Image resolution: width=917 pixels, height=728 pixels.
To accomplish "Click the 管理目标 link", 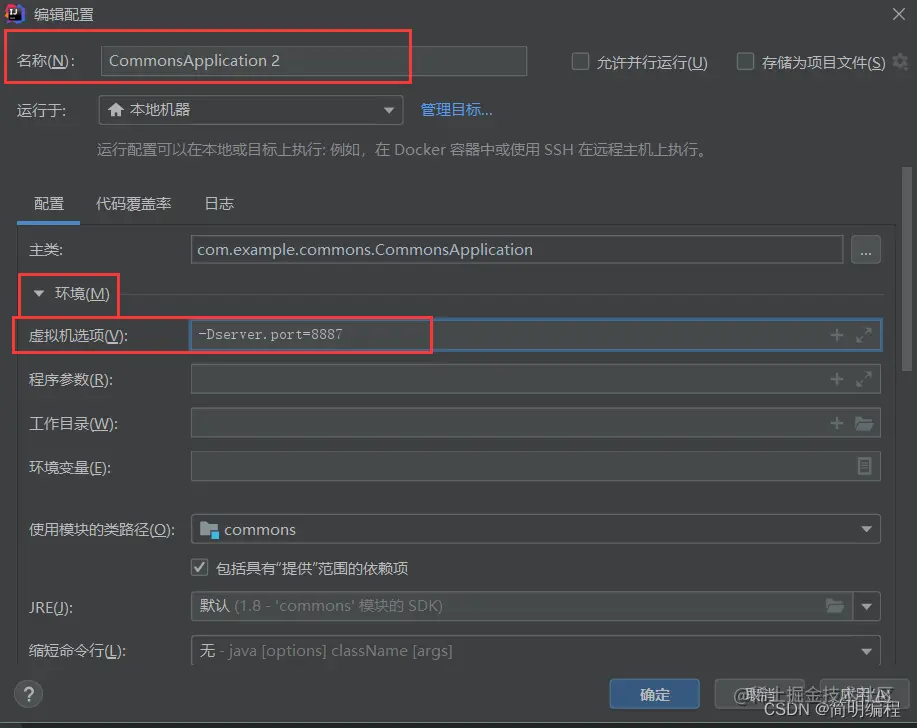I will tap(456, 110).
